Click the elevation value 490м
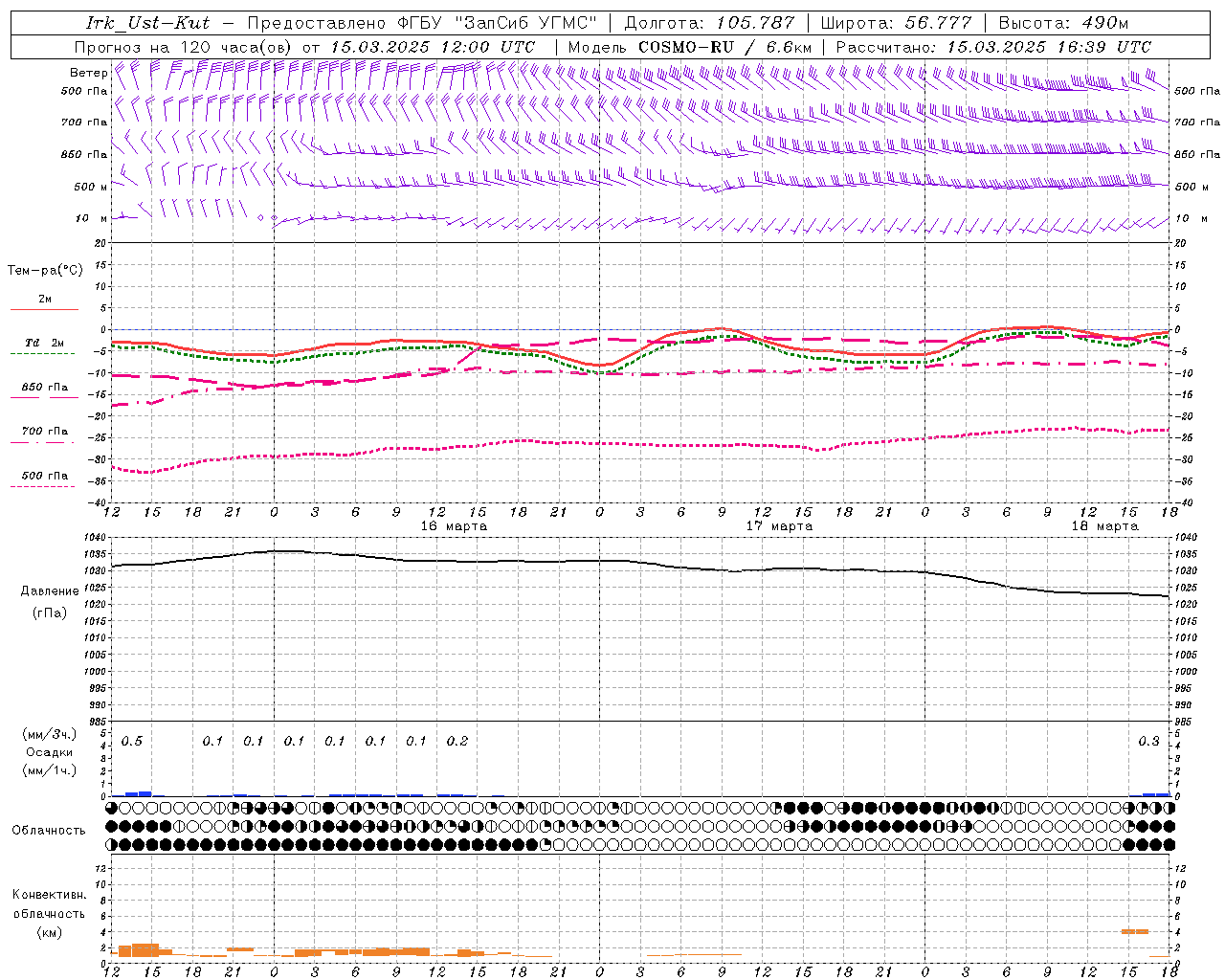This screenshot has width=1225, height=980. (x=1105, y=23)
